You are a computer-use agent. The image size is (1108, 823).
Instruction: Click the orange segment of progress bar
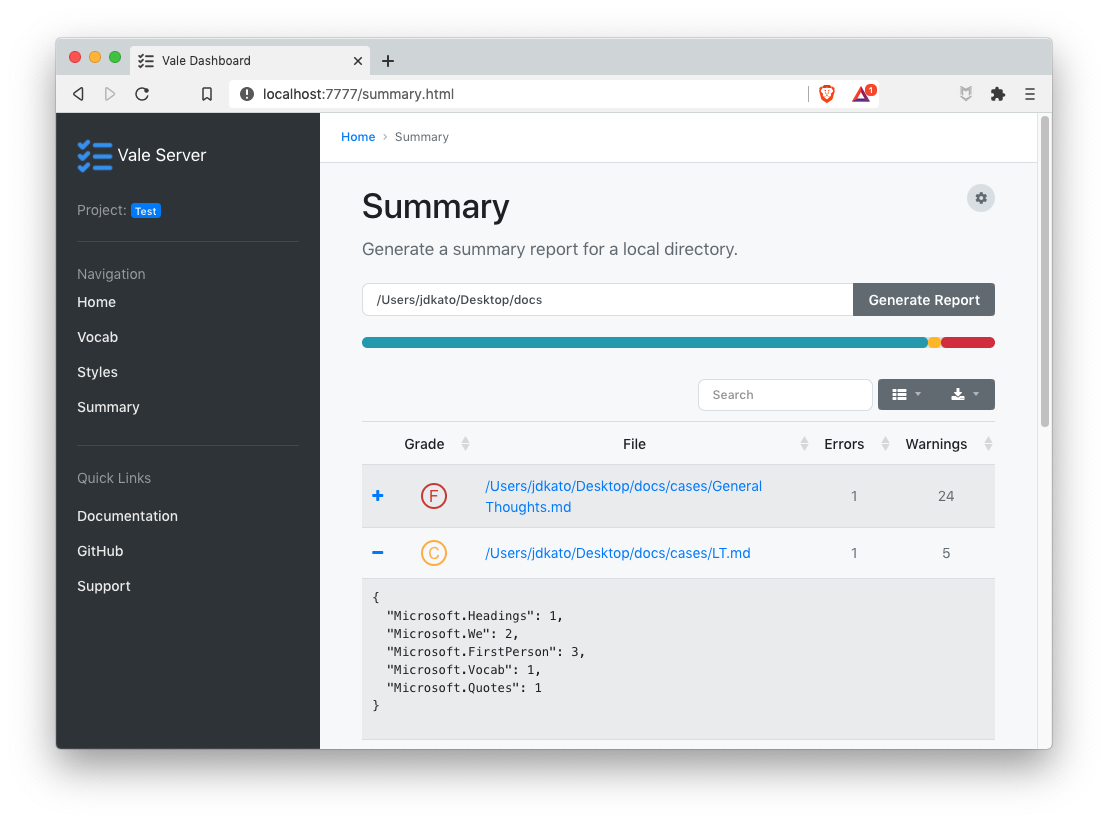tap(934, 343)
